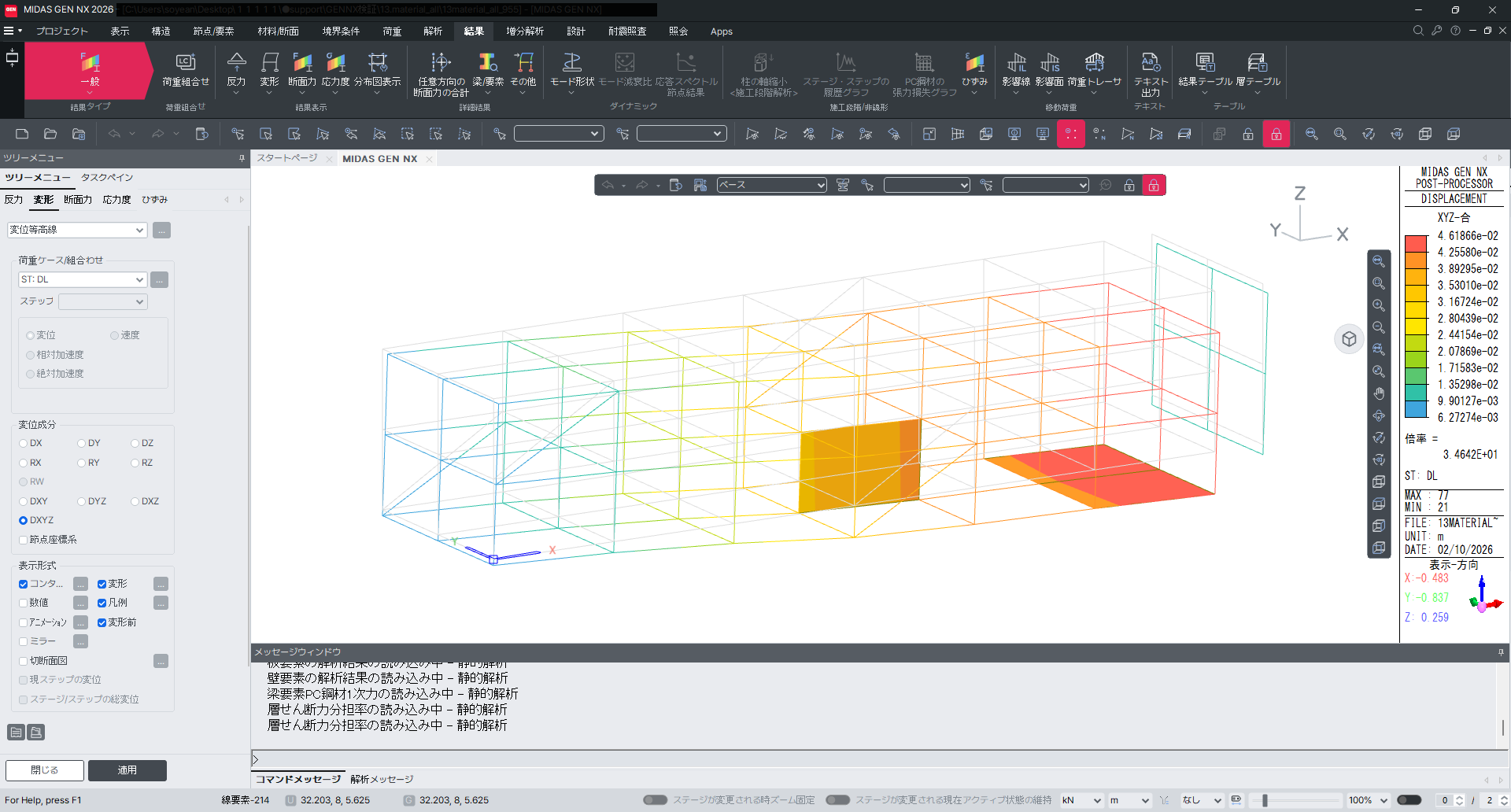1511x812 pixels.
Task: Click テキスト出力 text output icon
Action: (x=1151, y=74)
